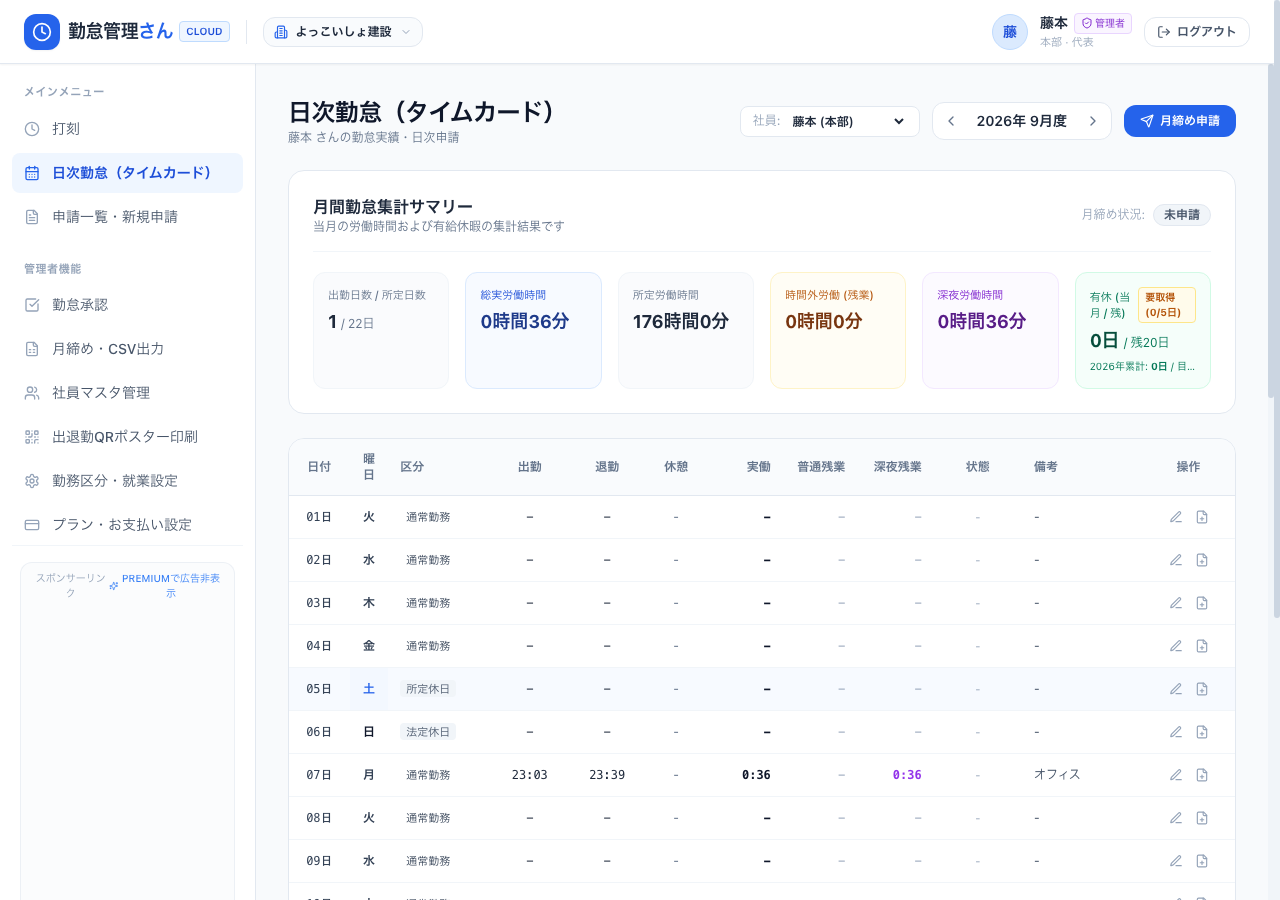
Task: Click the 所定休日 tag on 05日
Action: coord(428,689)
